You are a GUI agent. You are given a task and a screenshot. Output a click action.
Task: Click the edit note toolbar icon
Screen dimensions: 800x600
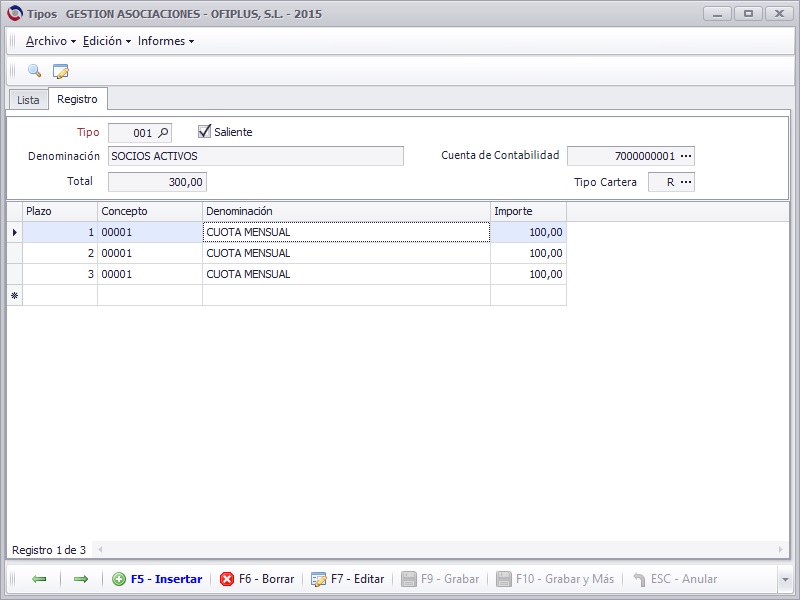61,71
